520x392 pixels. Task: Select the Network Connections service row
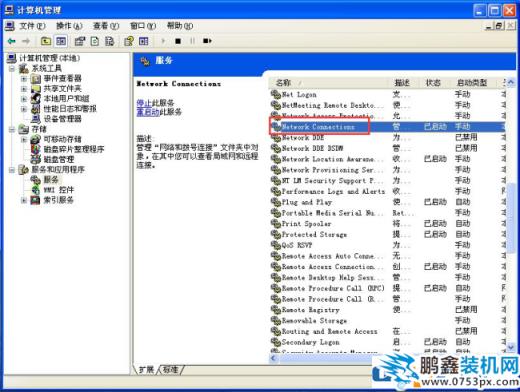pyautogui.click(x=388, y=127)
